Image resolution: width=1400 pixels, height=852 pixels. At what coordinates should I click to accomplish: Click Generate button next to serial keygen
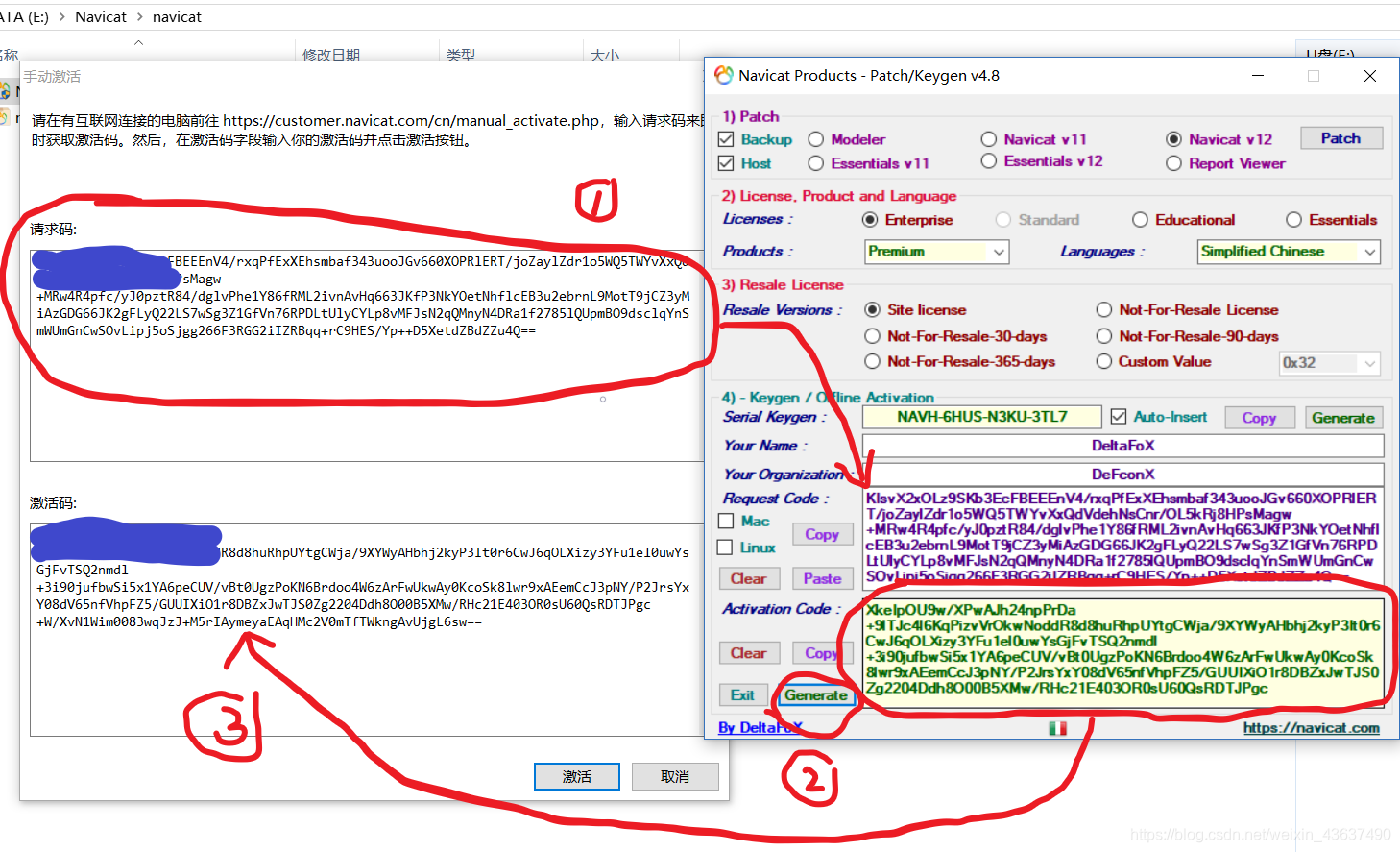click(x=1343, y=418)
